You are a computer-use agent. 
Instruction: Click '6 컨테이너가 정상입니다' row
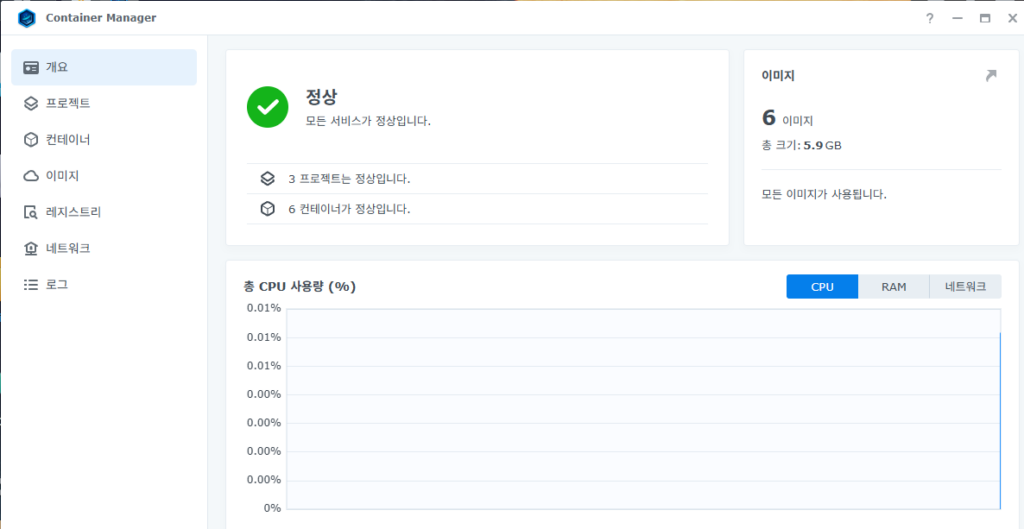(349, 209)
